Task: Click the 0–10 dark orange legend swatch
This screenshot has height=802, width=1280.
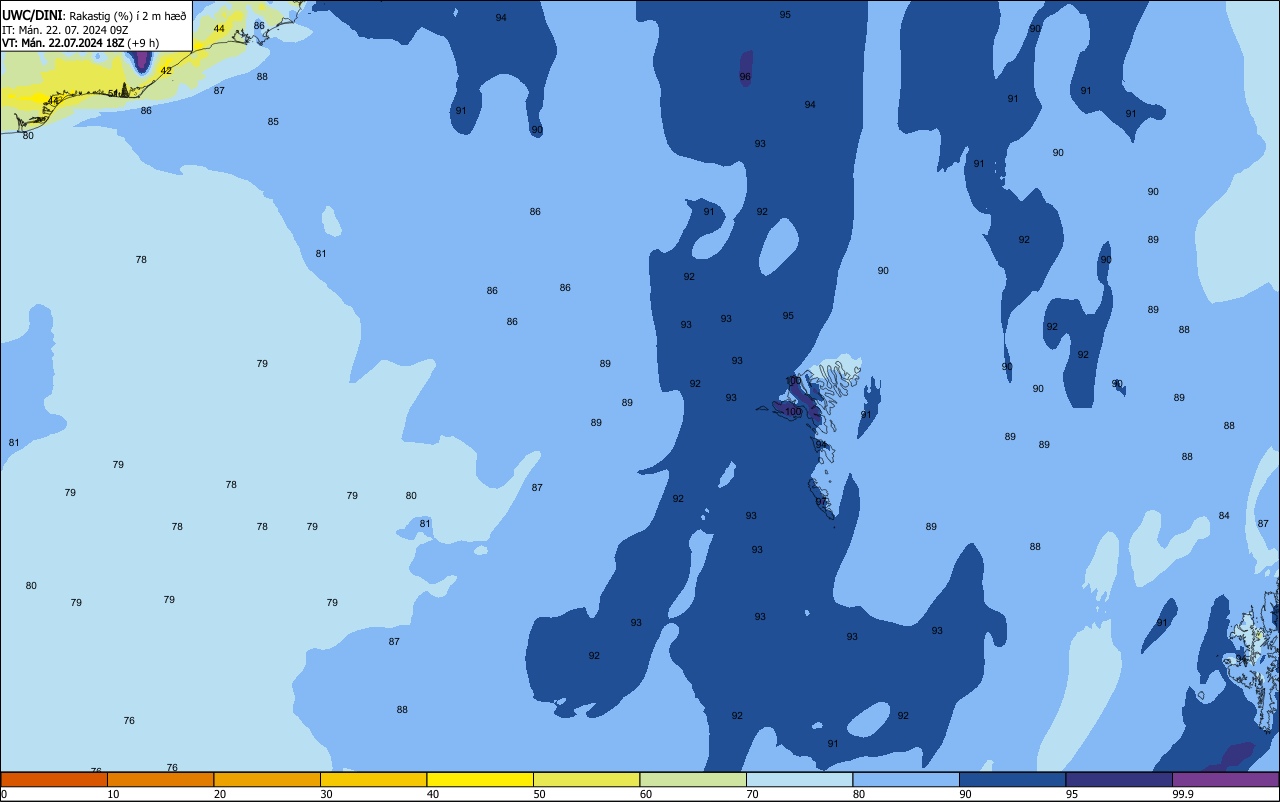Action: [54, 779]
